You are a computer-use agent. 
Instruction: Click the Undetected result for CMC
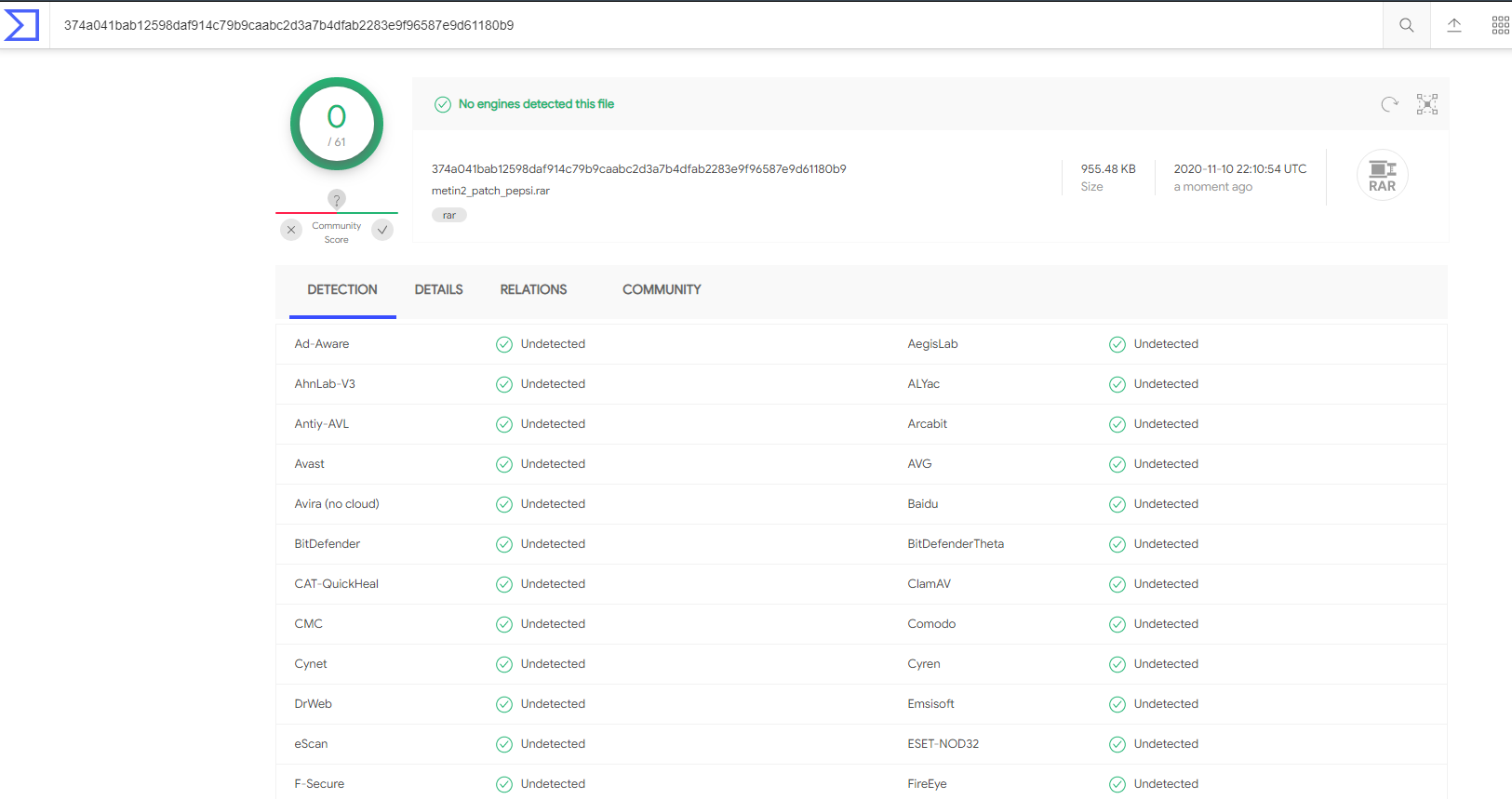(553, 624)
